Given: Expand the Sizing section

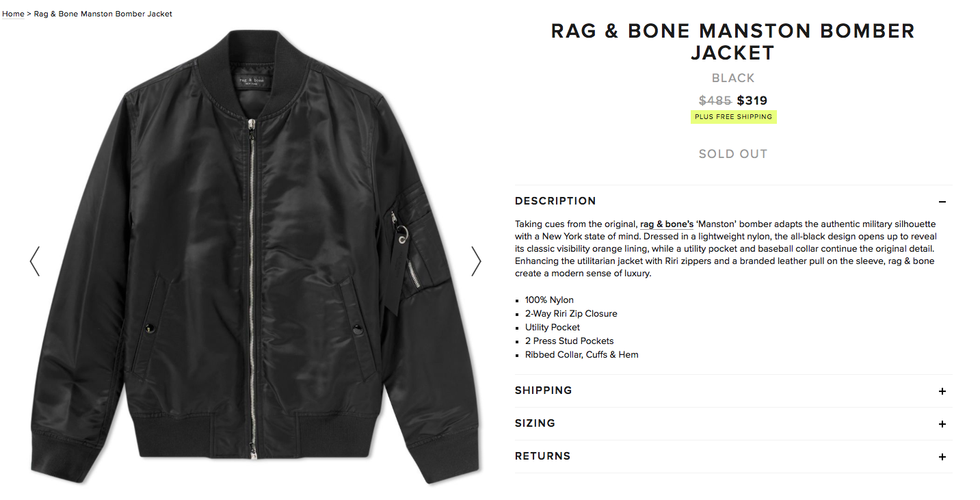Looking at the screenshot, I should coord(534,423).
